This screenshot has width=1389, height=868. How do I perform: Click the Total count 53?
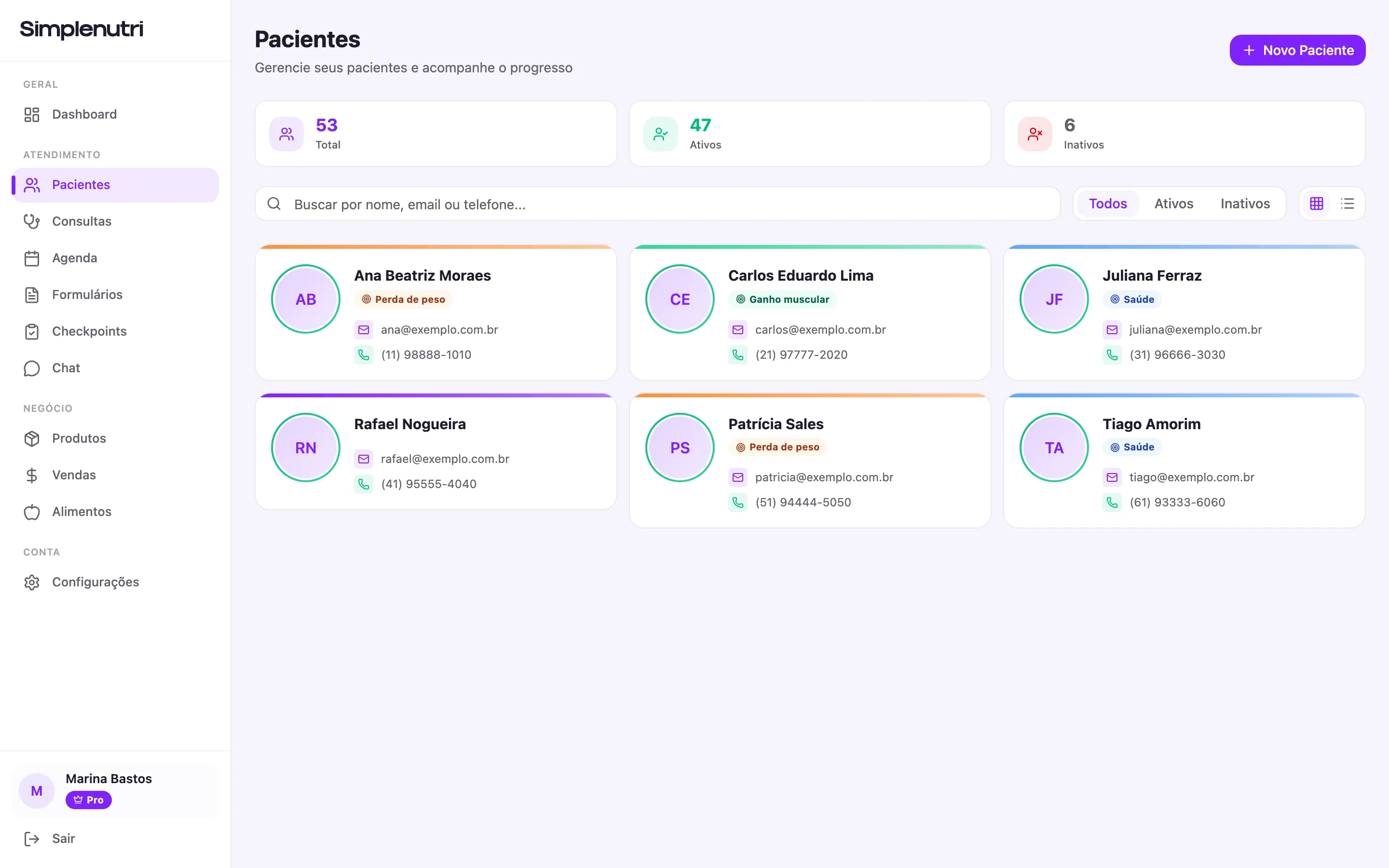327,125
